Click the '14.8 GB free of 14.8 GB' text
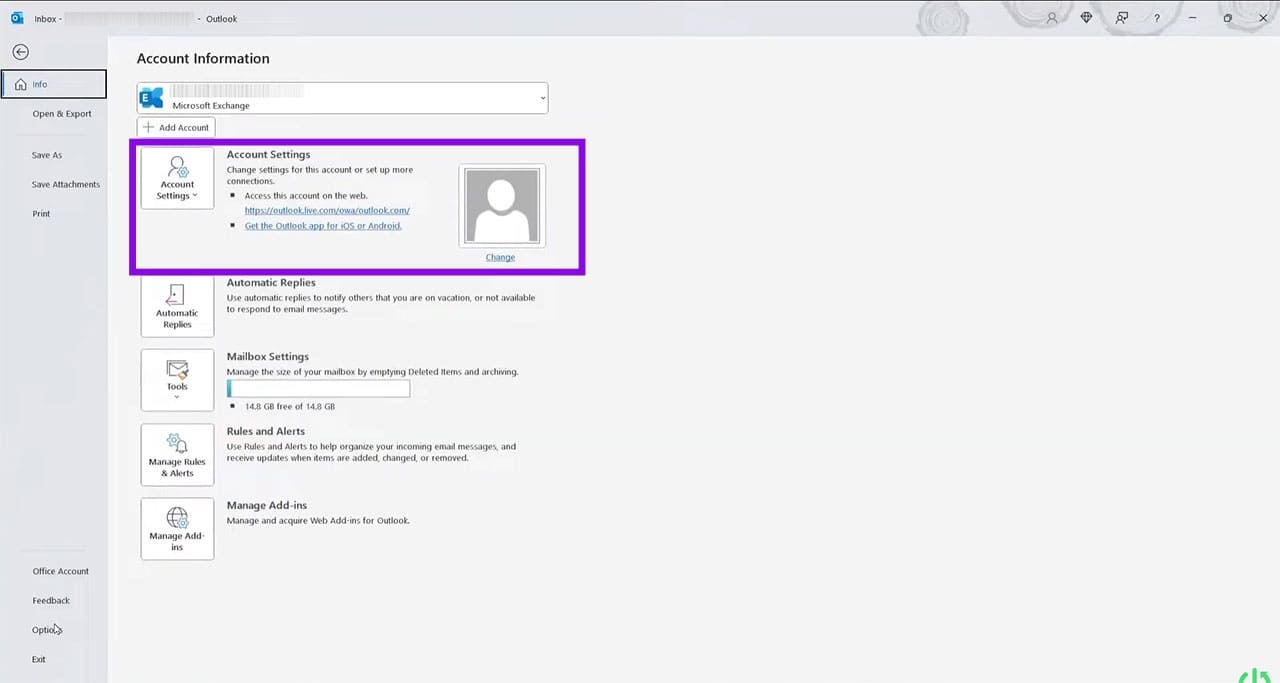Image resolution: width=1280 pixels, height=683 pixels. coord(290,407)
